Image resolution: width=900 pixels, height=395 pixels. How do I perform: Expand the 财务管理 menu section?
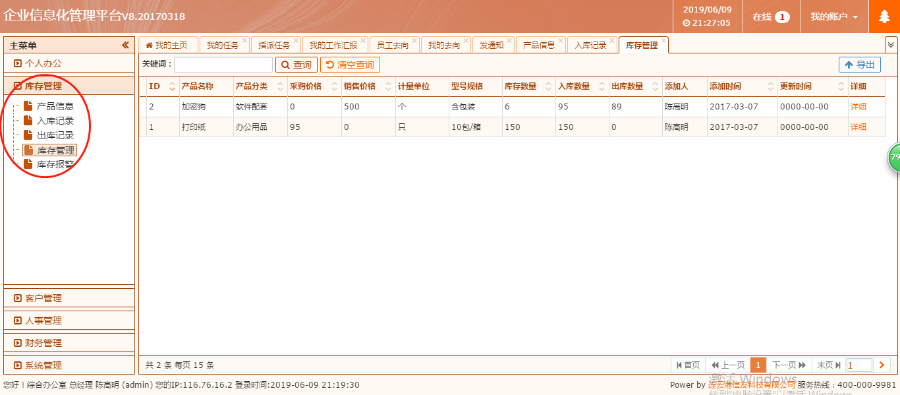coord(69,343)
